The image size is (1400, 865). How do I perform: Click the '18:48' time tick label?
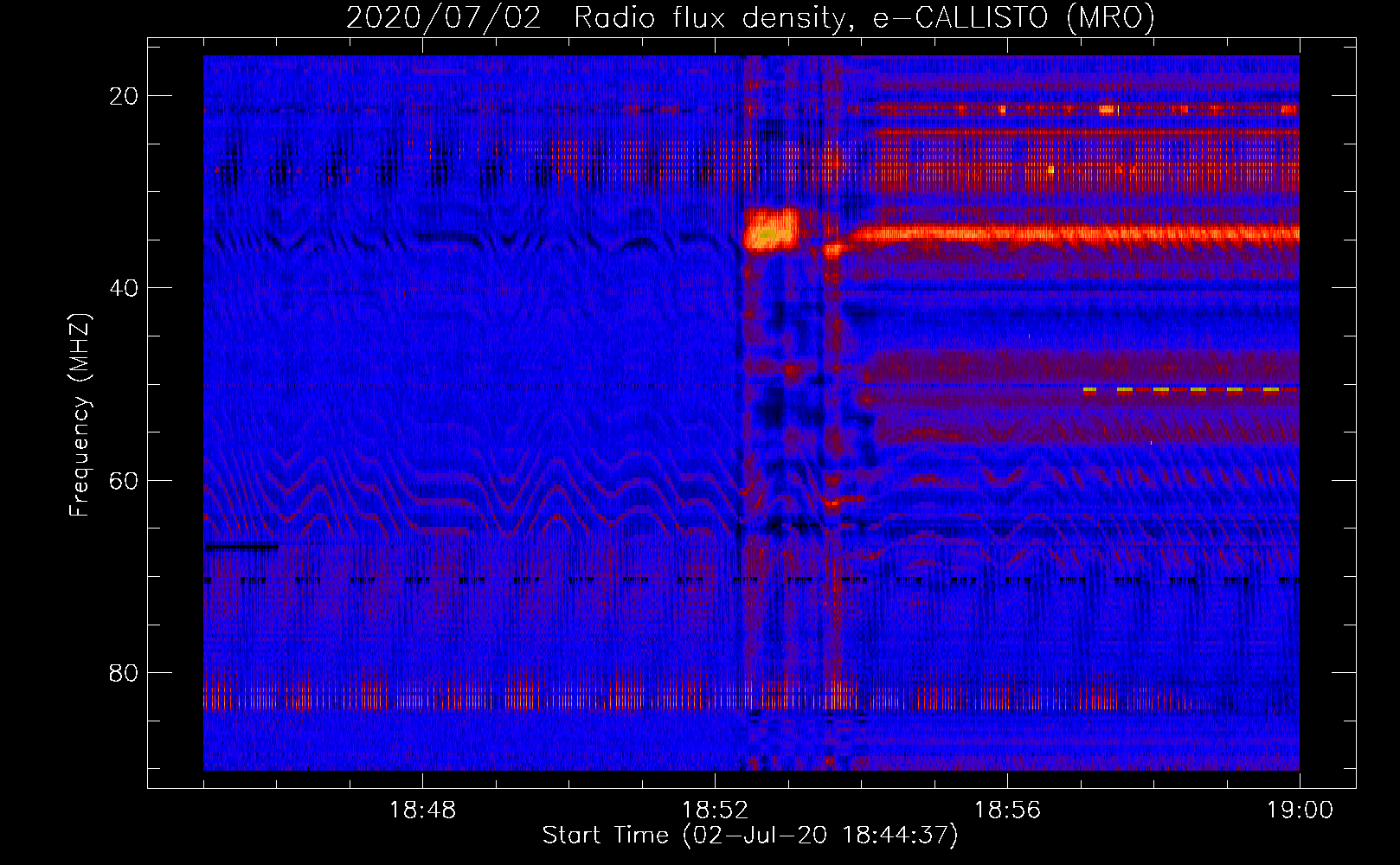coord(422,811)
